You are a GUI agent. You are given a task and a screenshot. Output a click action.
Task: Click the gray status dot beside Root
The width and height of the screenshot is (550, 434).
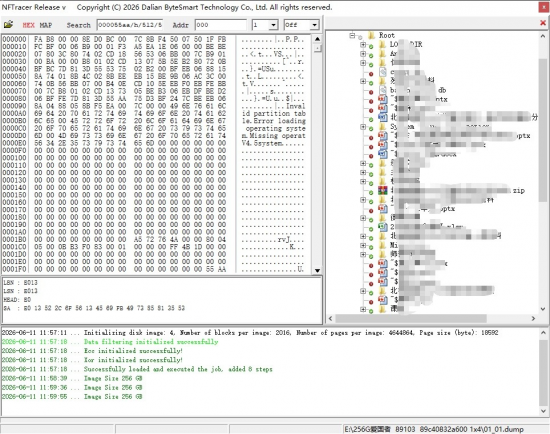pyautogui.click(x=361, y=37)
